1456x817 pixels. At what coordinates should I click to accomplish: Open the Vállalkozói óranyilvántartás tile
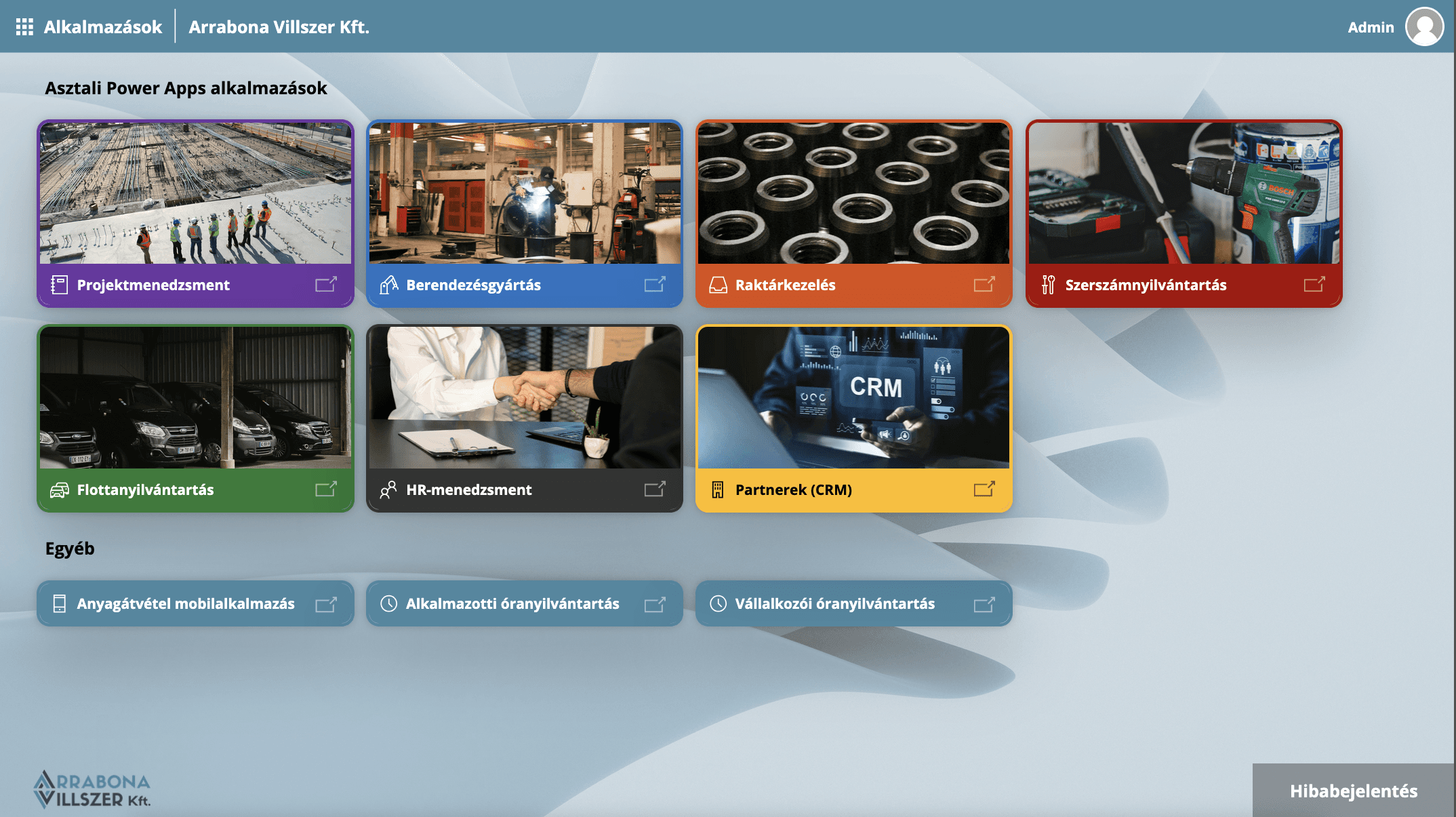click(834, 603)
